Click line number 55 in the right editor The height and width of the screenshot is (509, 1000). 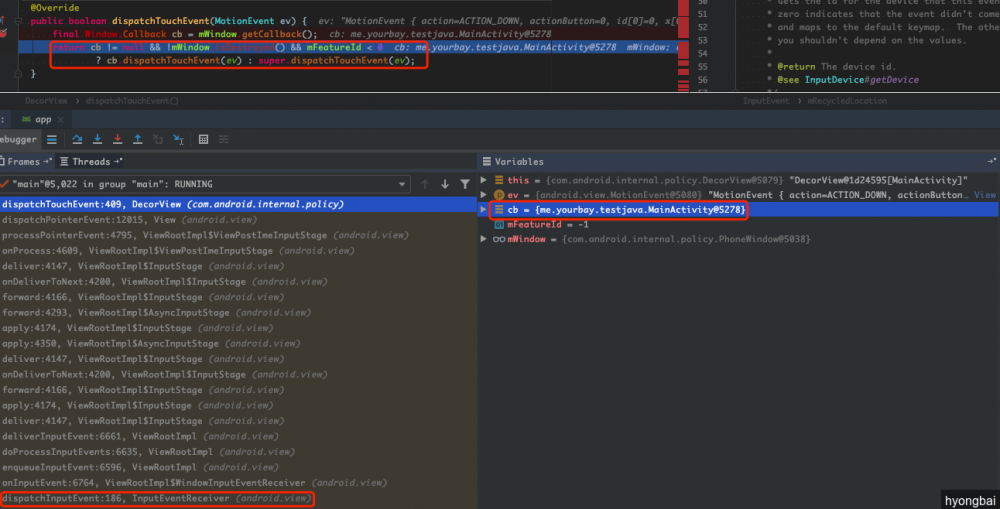[702, 66]
